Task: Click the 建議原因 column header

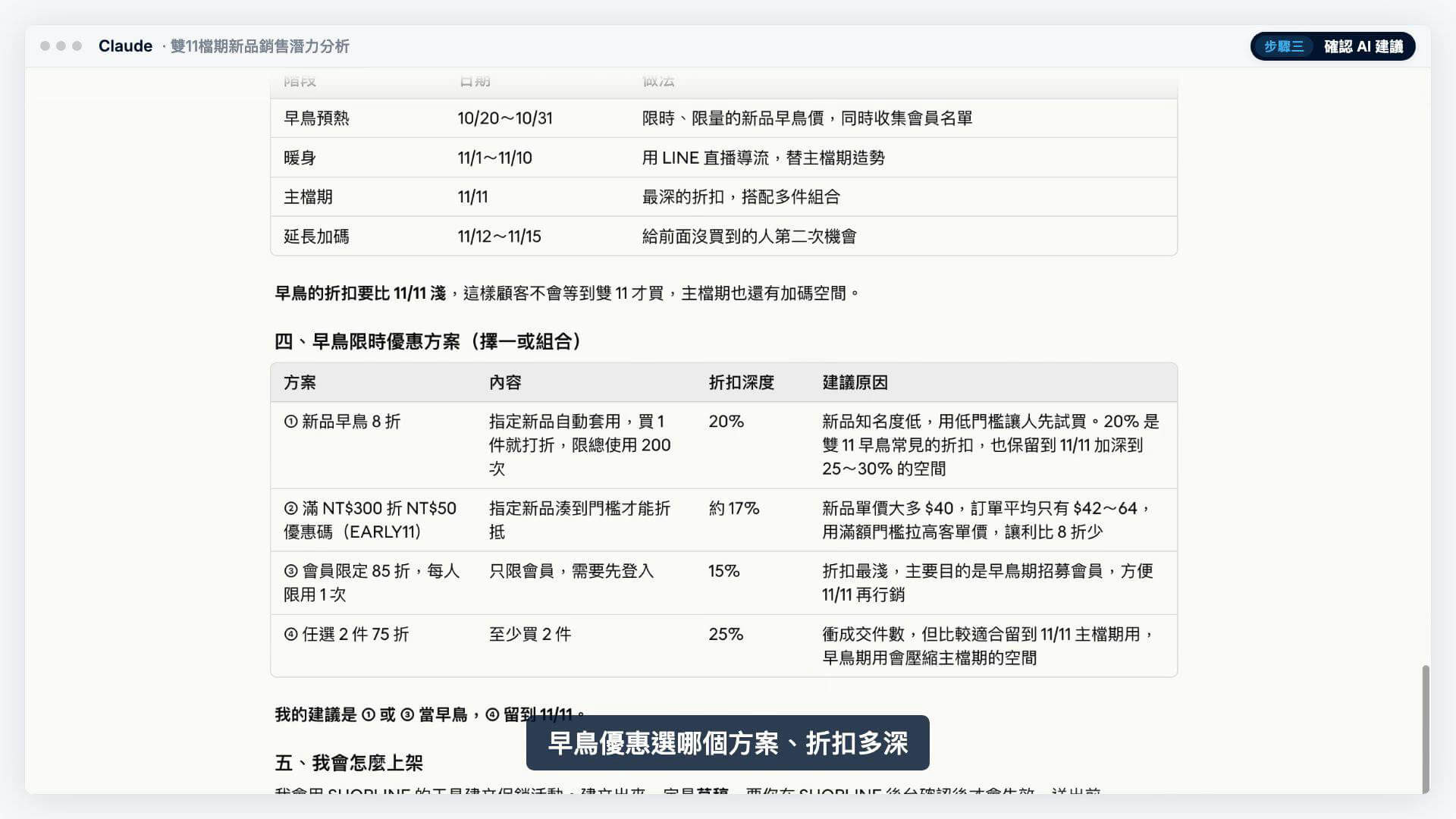Action: pos(855,382)
